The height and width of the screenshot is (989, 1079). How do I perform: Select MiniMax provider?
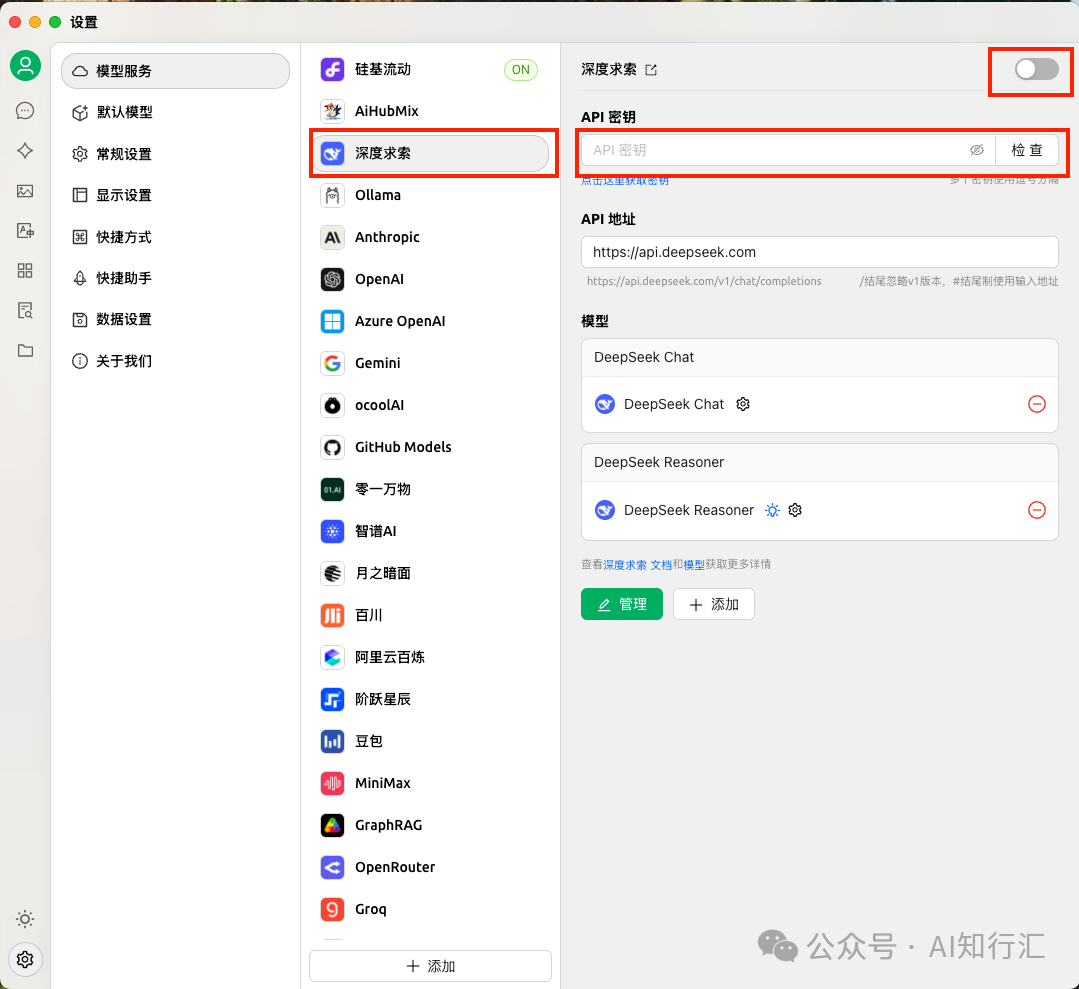coord(431,783)
